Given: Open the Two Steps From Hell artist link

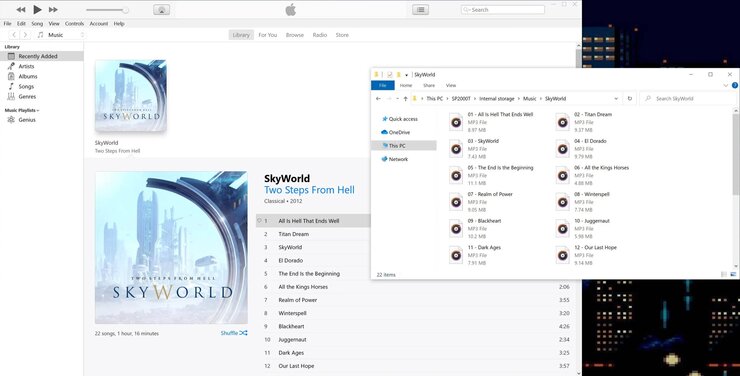Looking at the screenshot, I should [x=309, y=190].
